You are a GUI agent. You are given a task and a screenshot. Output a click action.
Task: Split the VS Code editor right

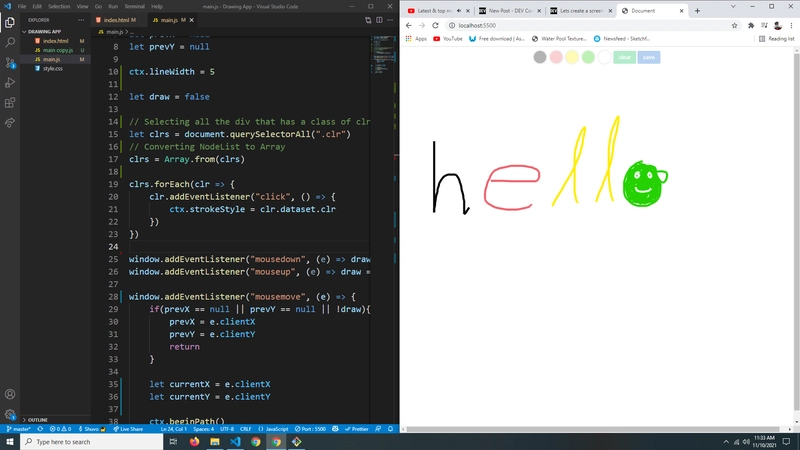[379, 20]
